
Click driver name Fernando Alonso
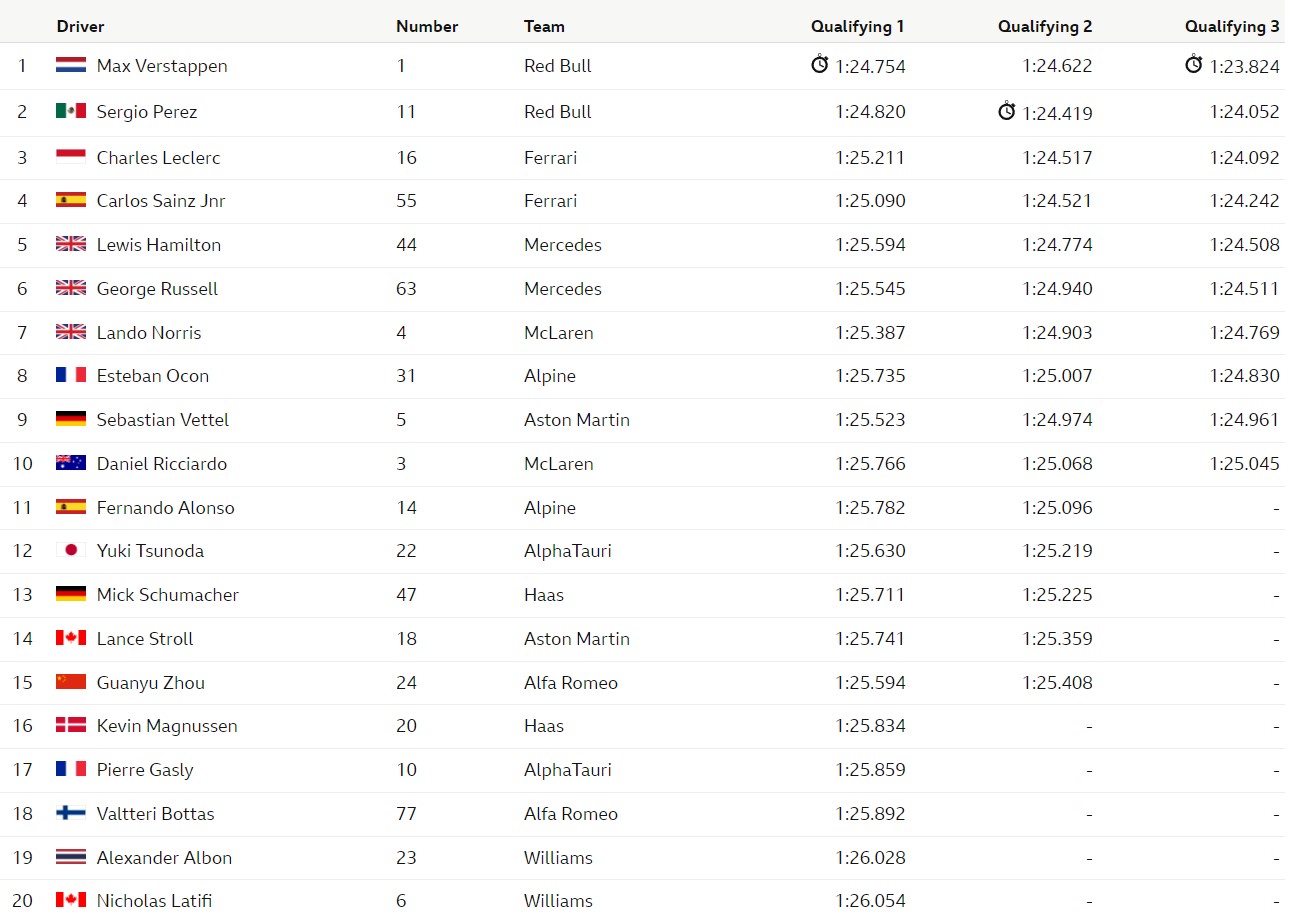click(166, 508)
